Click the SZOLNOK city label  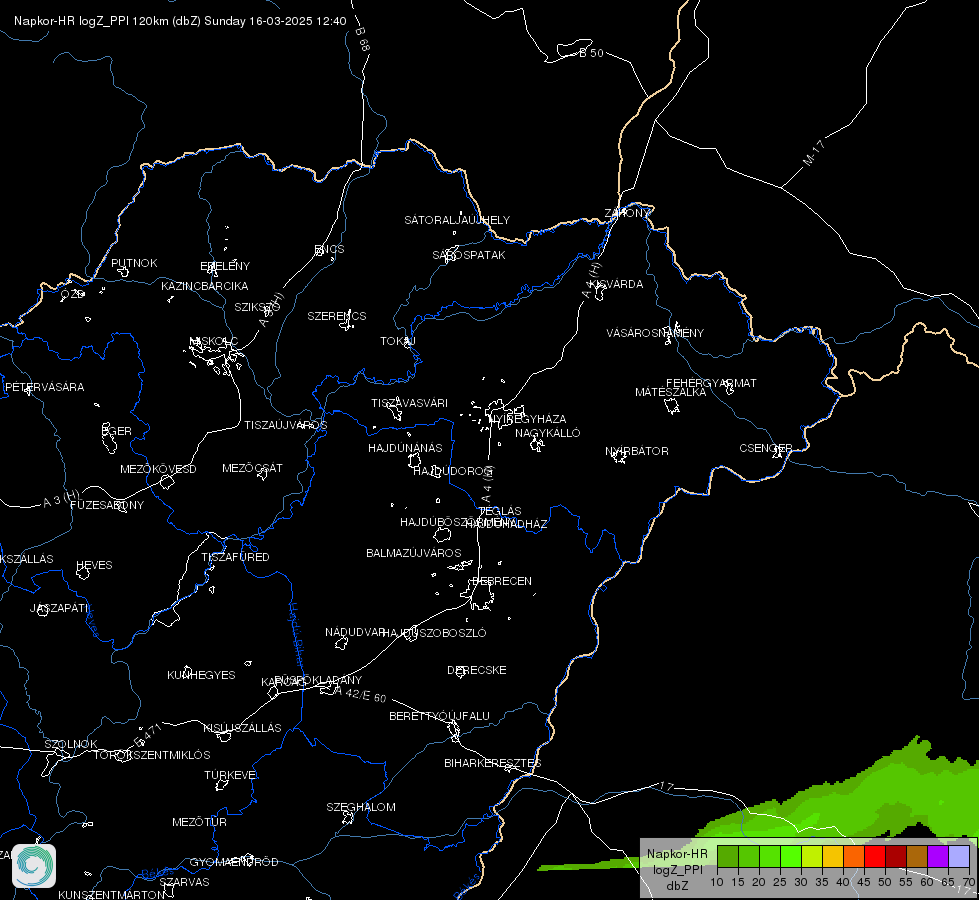coord(71,744)
